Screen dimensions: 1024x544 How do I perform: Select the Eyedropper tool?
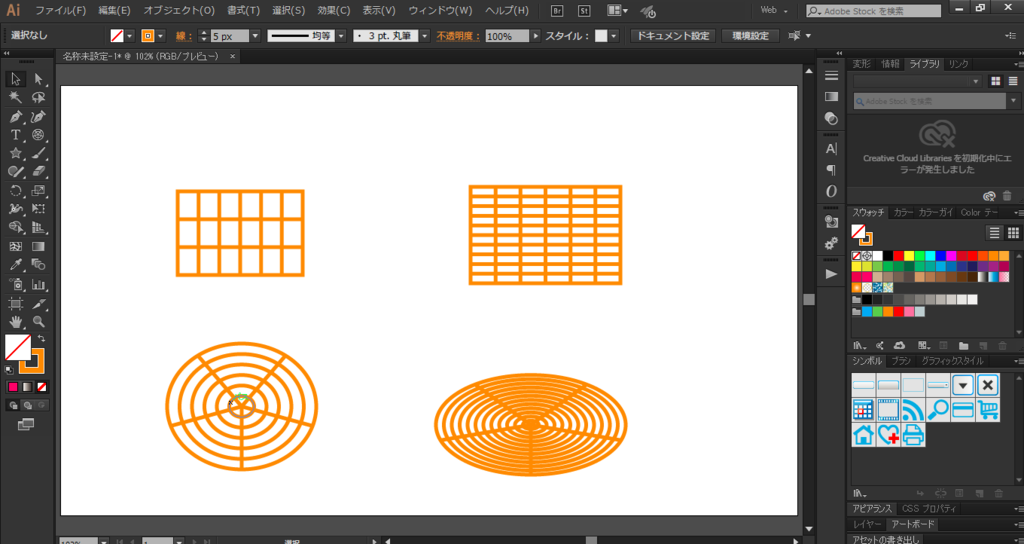tap(16, 265)
